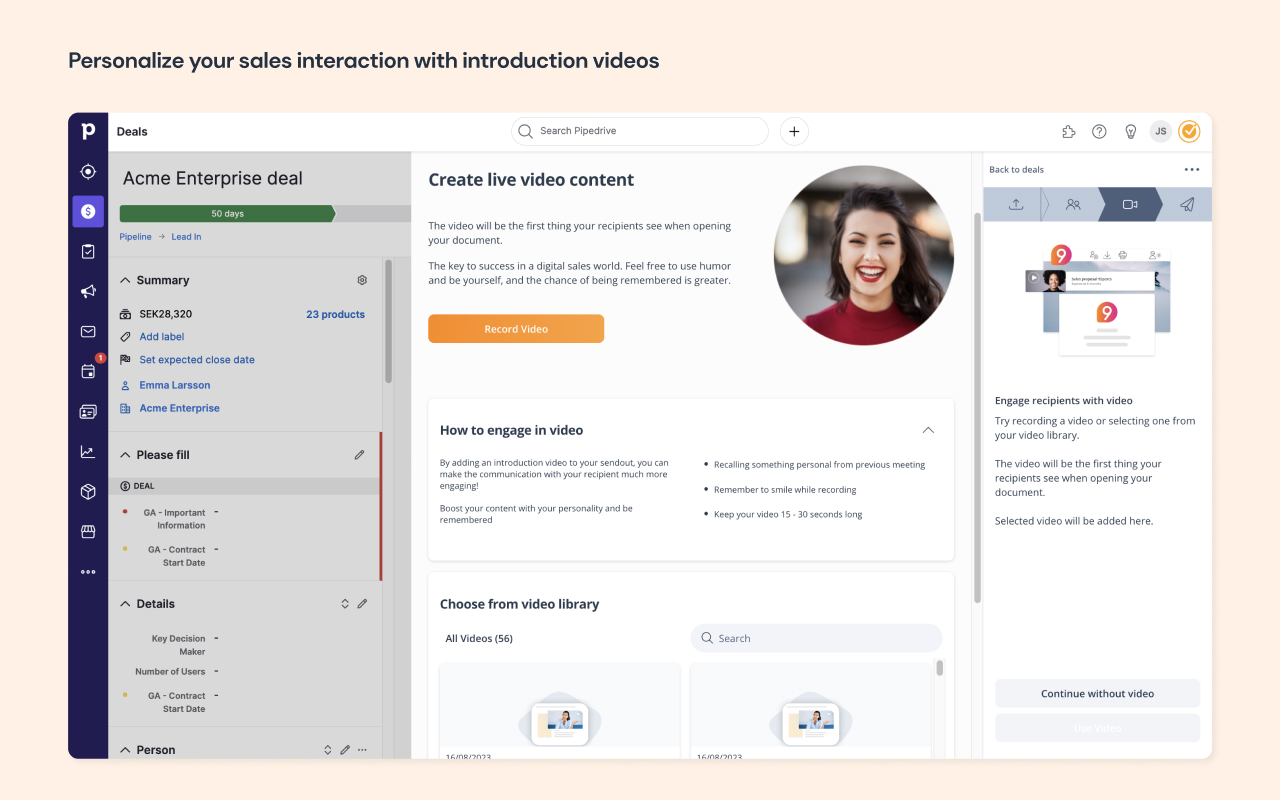Image resolution: width=1280 pixels, height=800 pixels.
Task: Collapse the Please fill section
Action: (126, 455)
